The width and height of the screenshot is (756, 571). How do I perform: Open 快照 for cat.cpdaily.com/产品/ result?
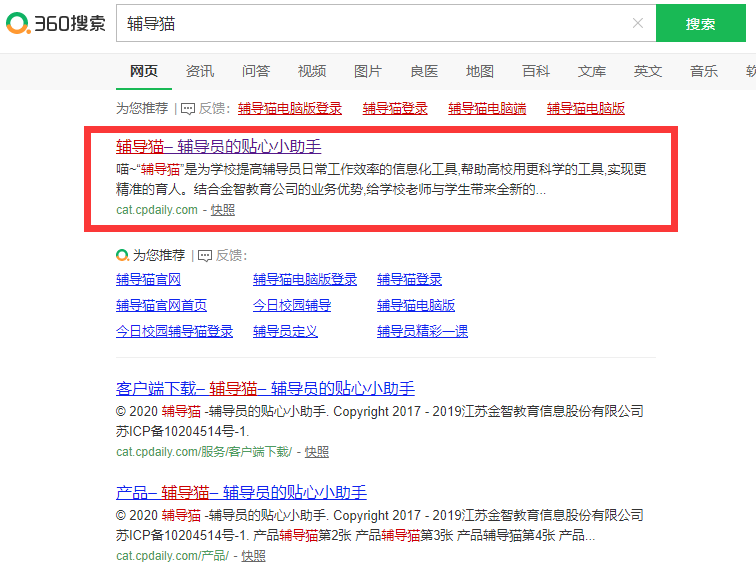tap(254, 556)
